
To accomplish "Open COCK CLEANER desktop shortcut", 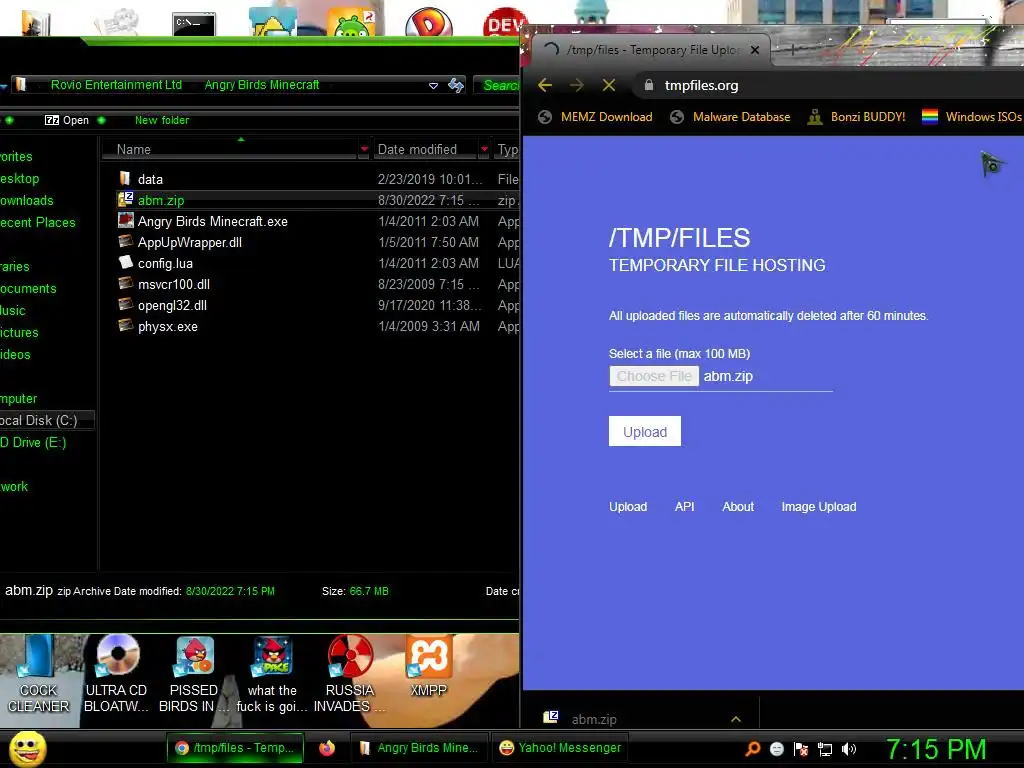I will coord(38,675).
